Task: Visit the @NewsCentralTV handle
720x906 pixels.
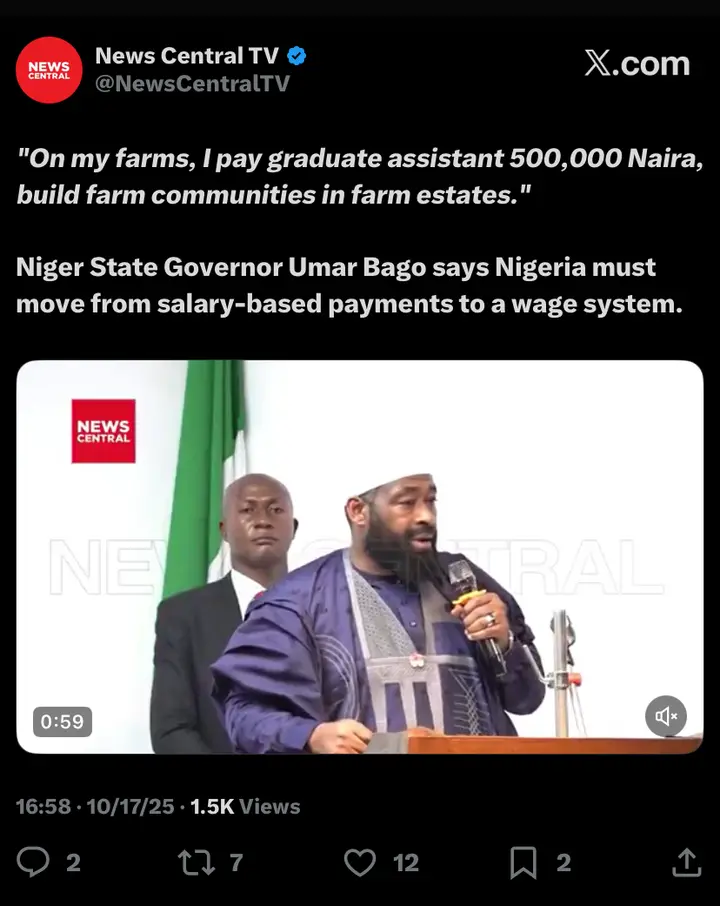Action: coord(192,83)
